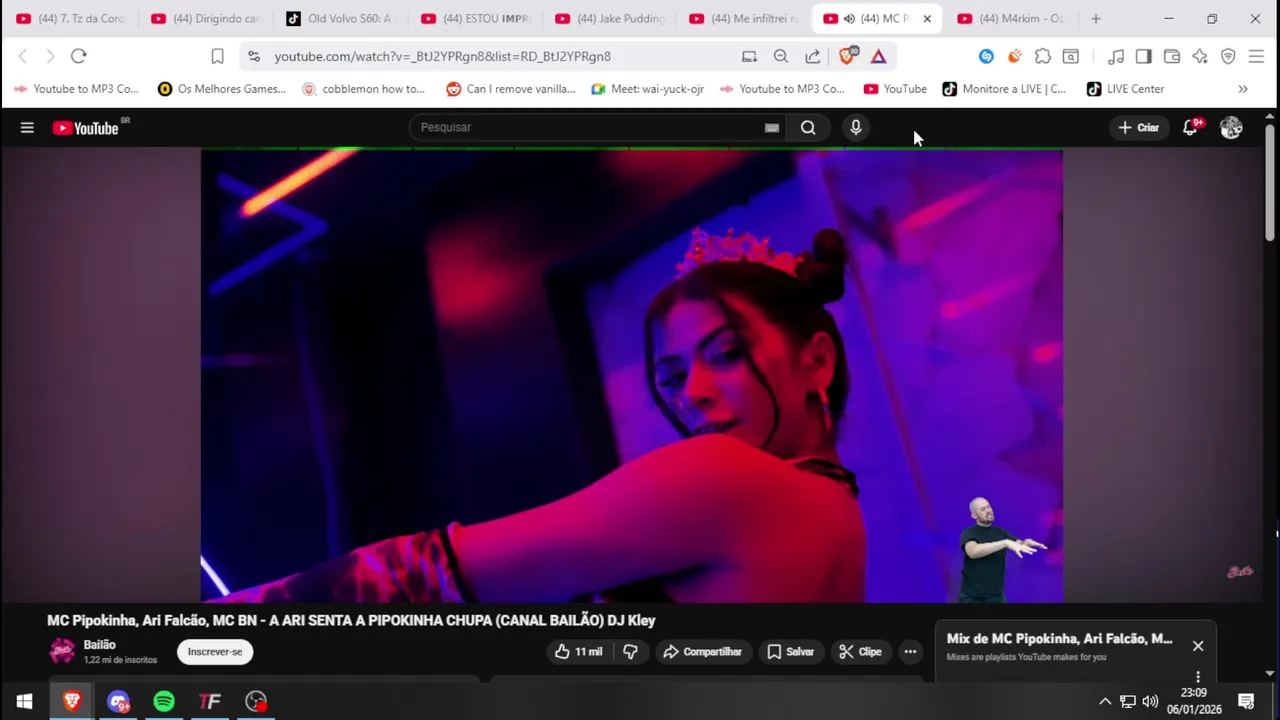Open Meet: wai-yuck-ojr bookmark
The width and height of the screenshot is (1280, 720).
click(x=647, y=89)
